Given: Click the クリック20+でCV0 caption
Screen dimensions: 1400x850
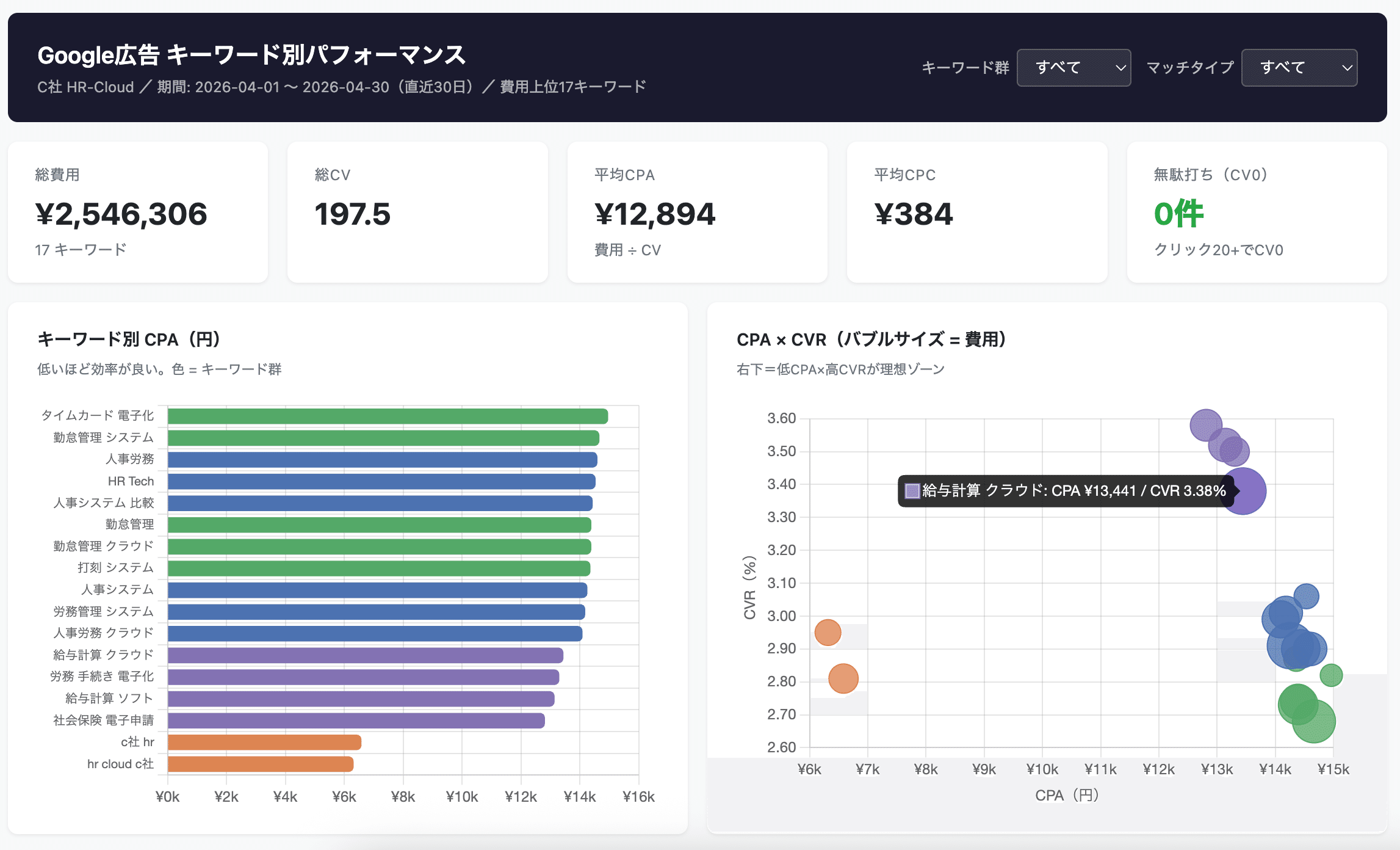Looking at the screenshot, I should click(1219, 250).
